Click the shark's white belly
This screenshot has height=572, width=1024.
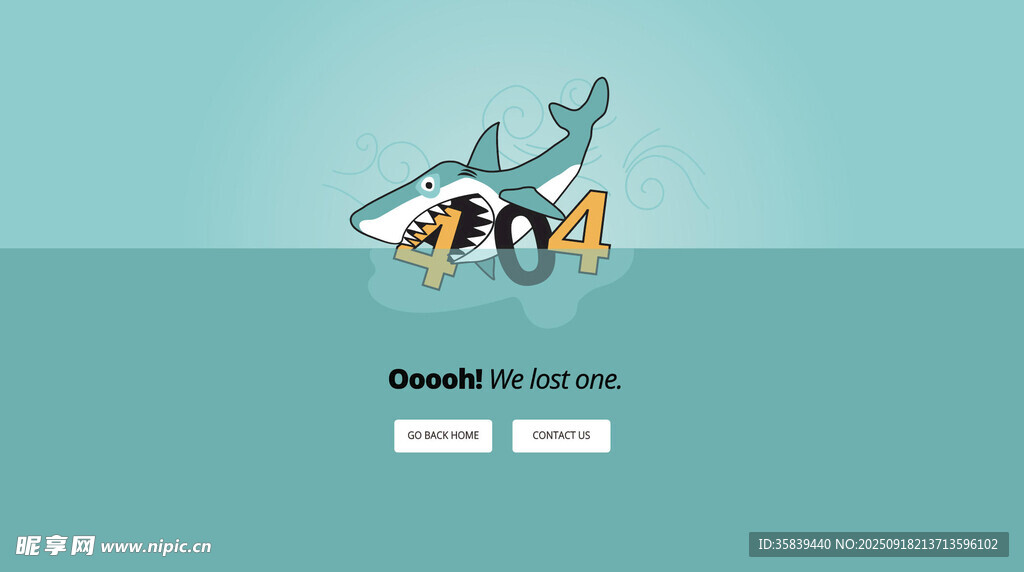(555, 185)
